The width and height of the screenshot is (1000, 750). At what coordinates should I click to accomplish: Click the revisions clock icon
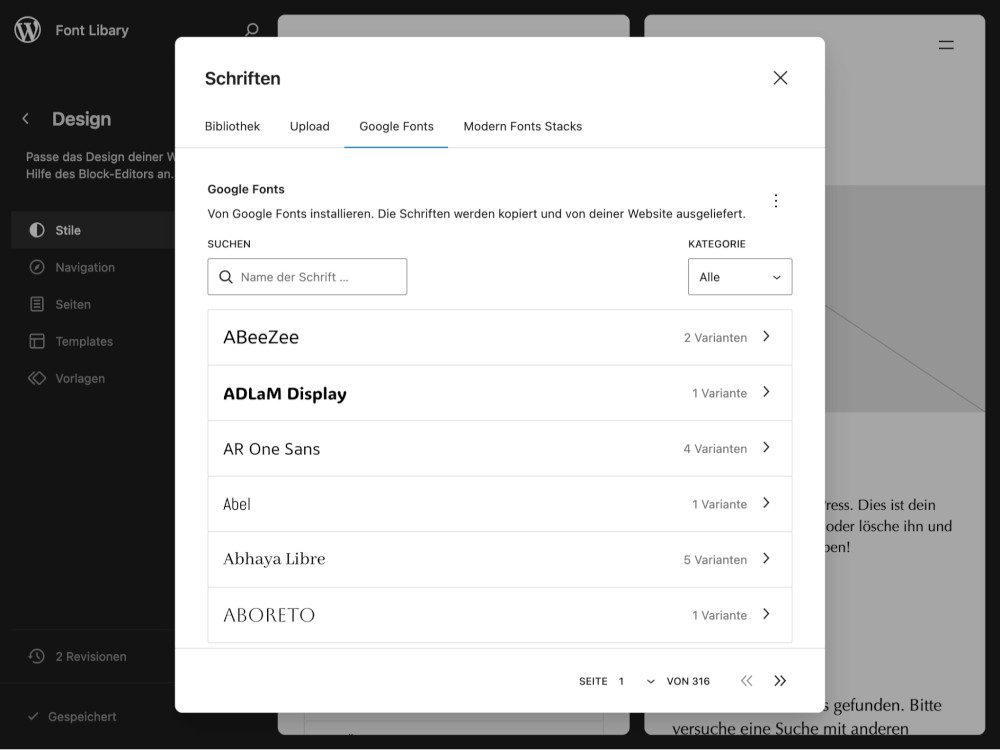point(37,657)
